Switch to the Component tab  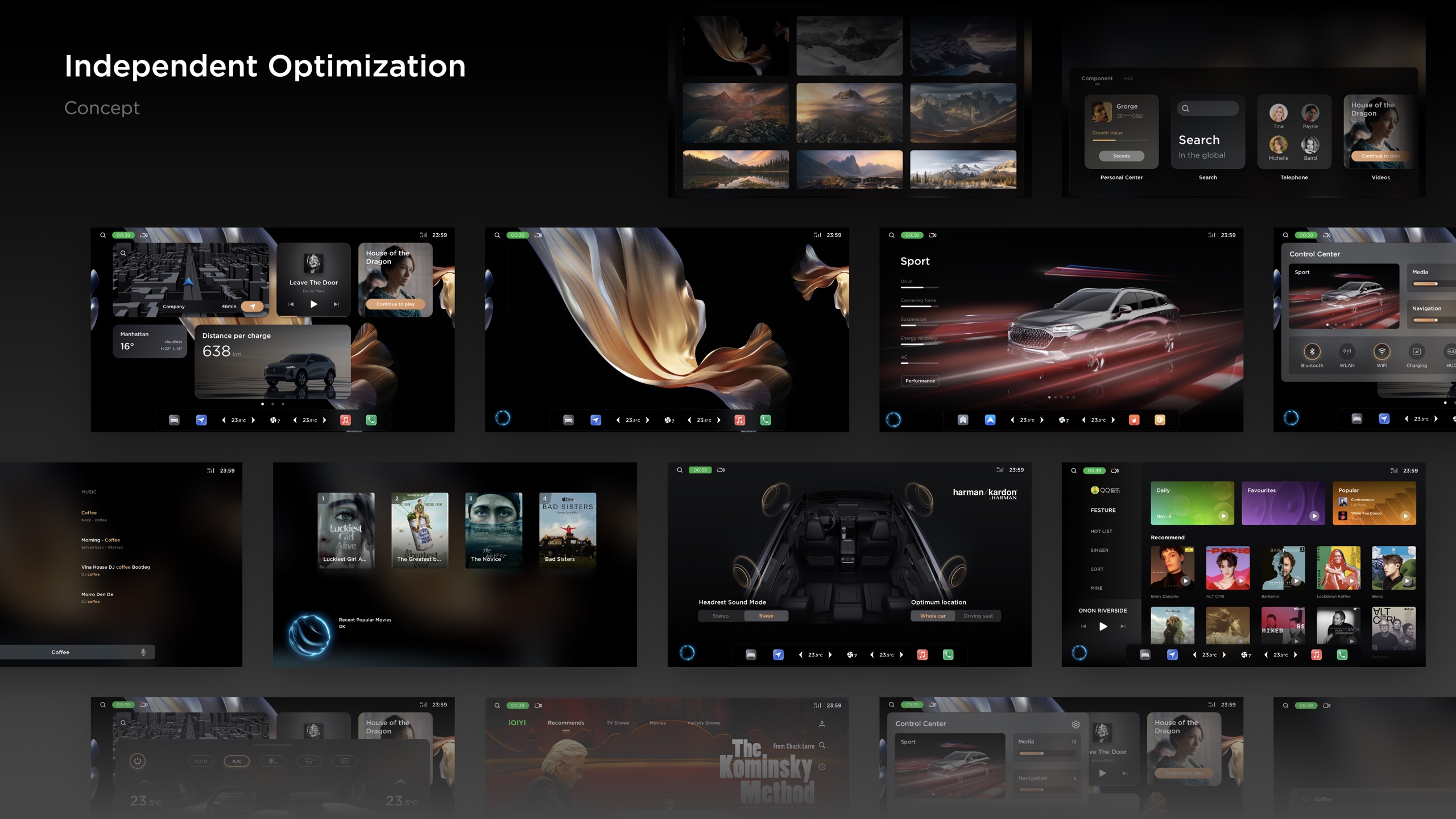pyautogui.click(x=1097, y=78)
